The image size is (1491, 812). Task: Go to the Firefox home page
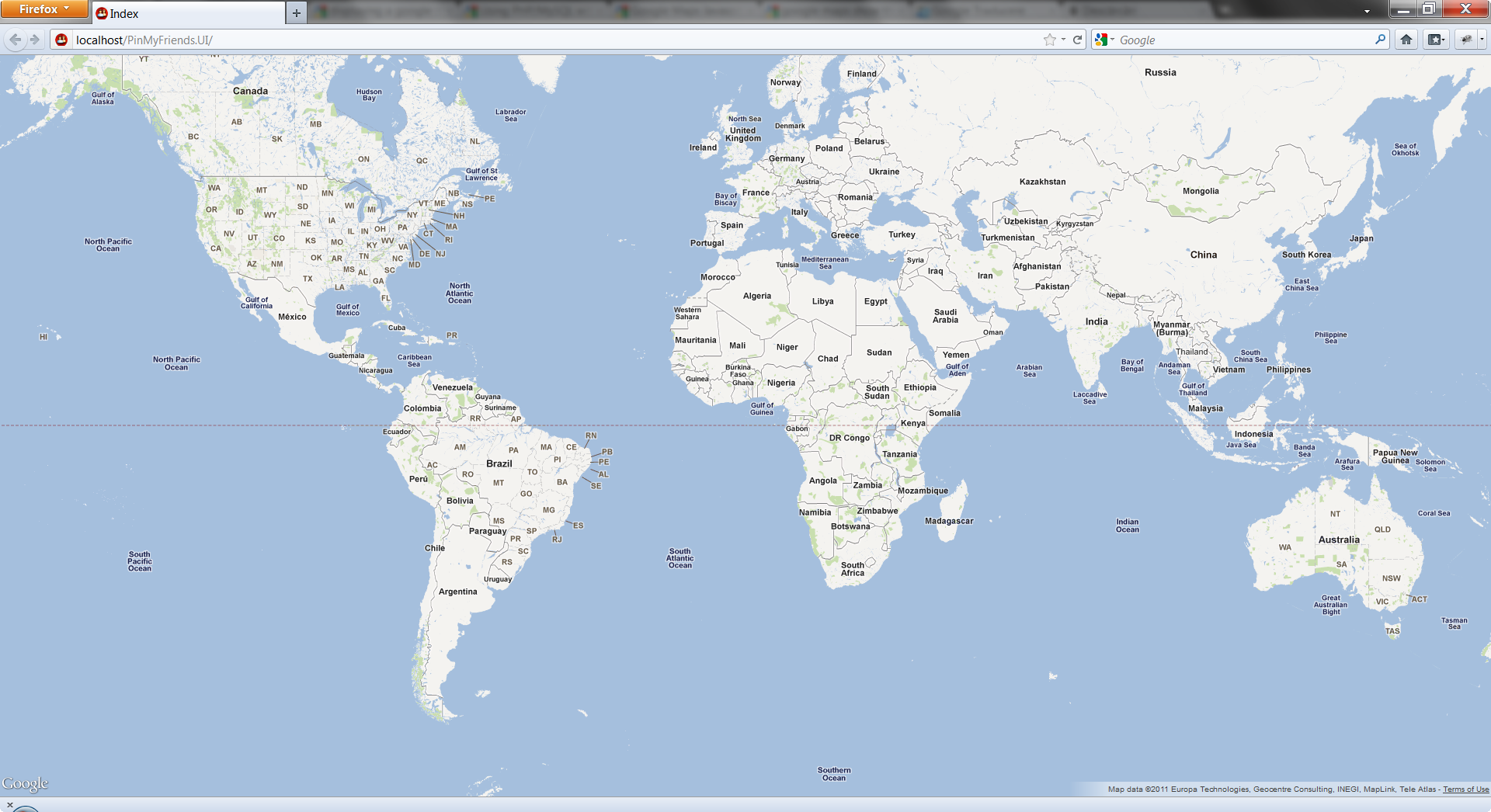1406,40
